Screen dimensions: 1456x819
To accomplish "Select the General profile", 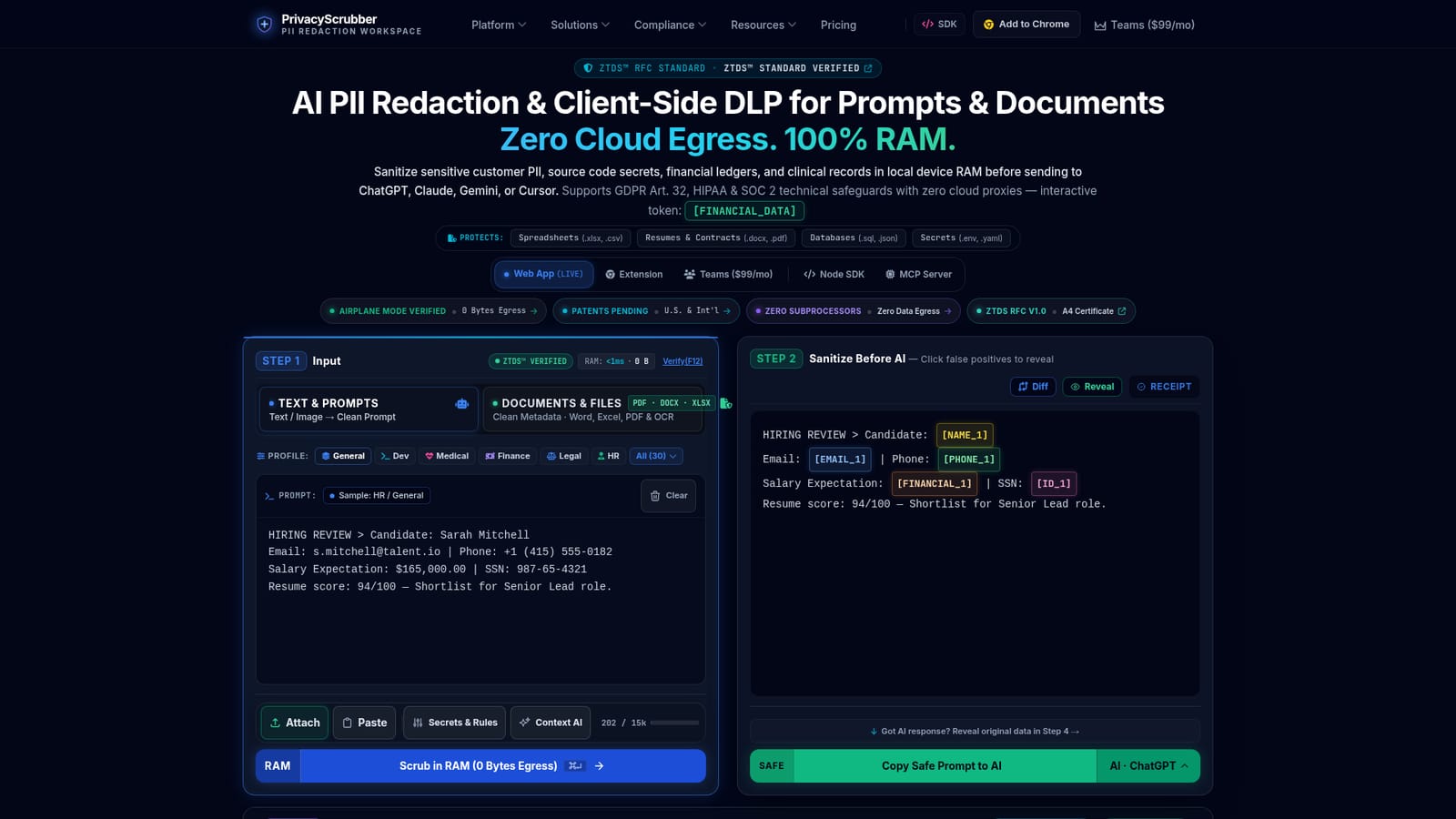I will point(342,456).
